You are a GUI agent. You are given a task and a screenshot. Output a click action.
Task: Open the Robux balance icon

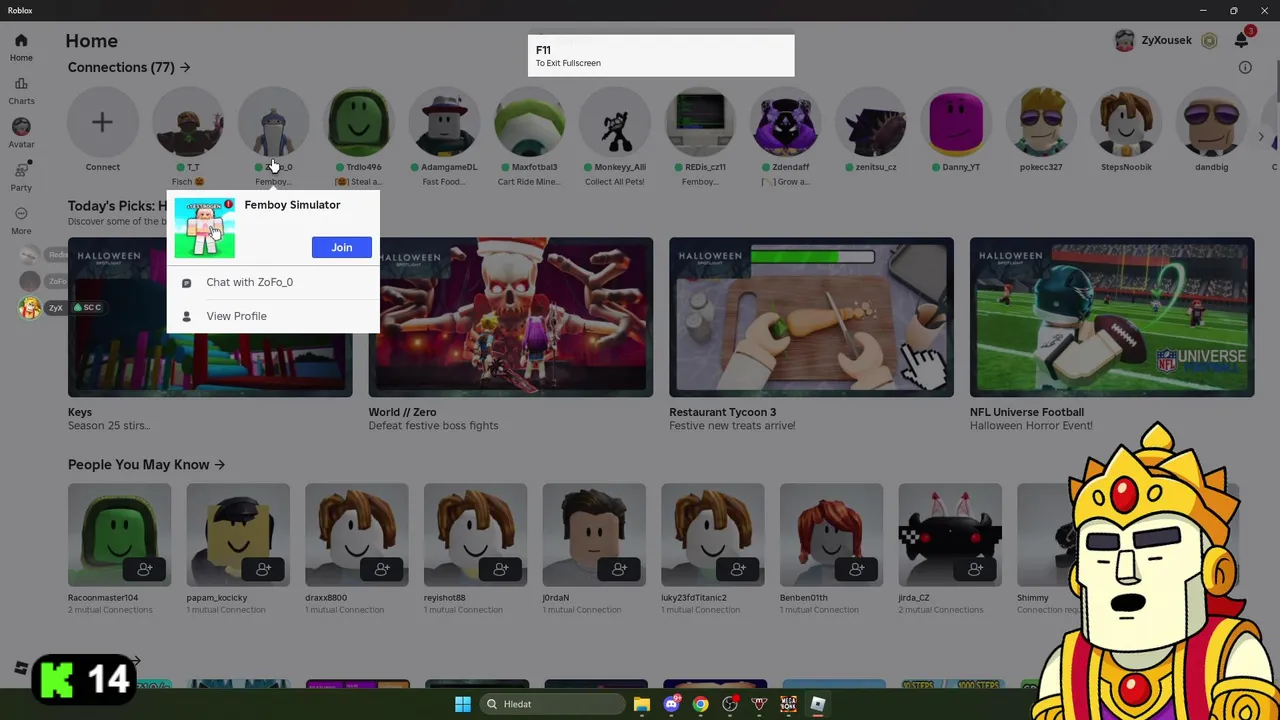point(1209,41)
